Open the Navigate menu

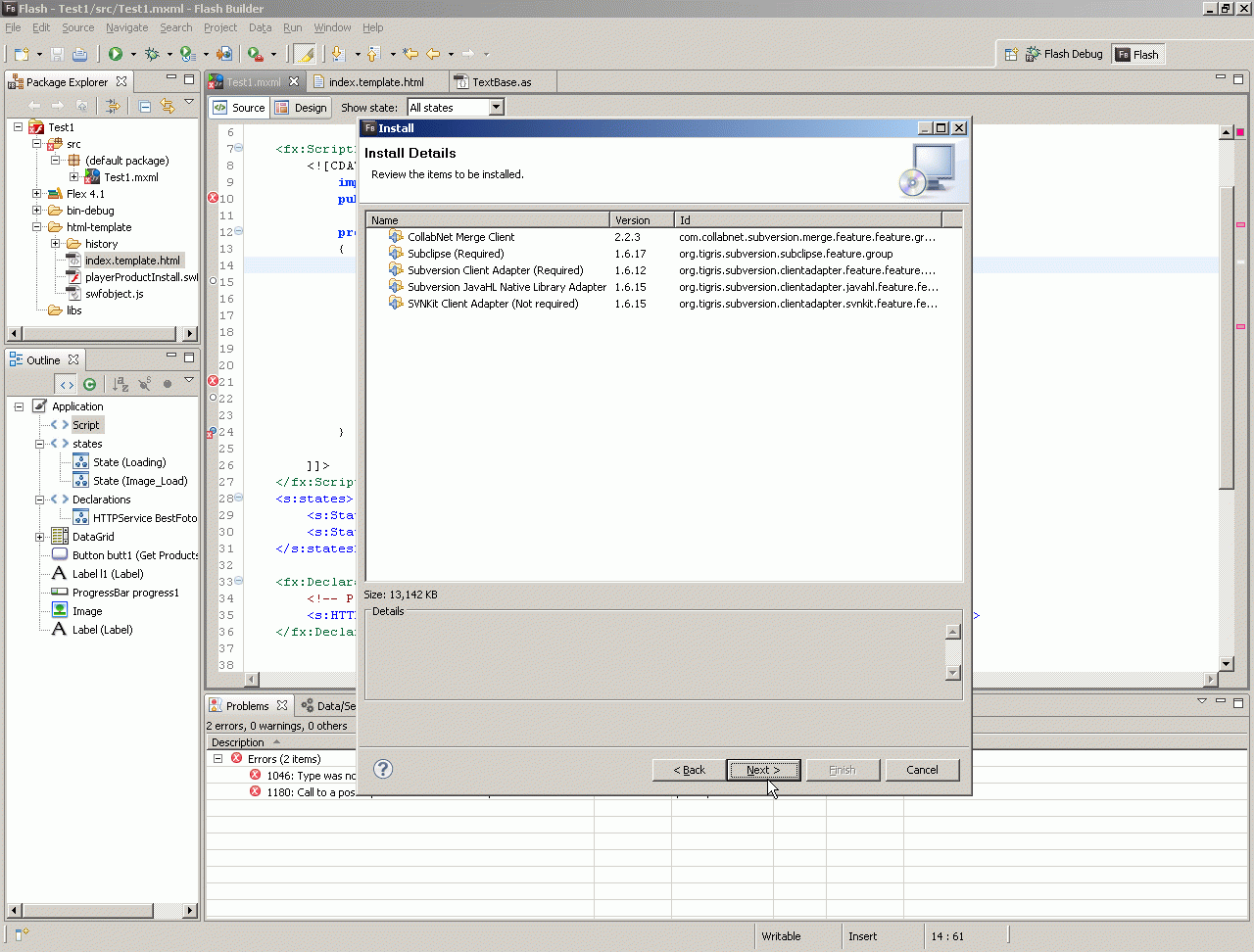tap(127, 27)
